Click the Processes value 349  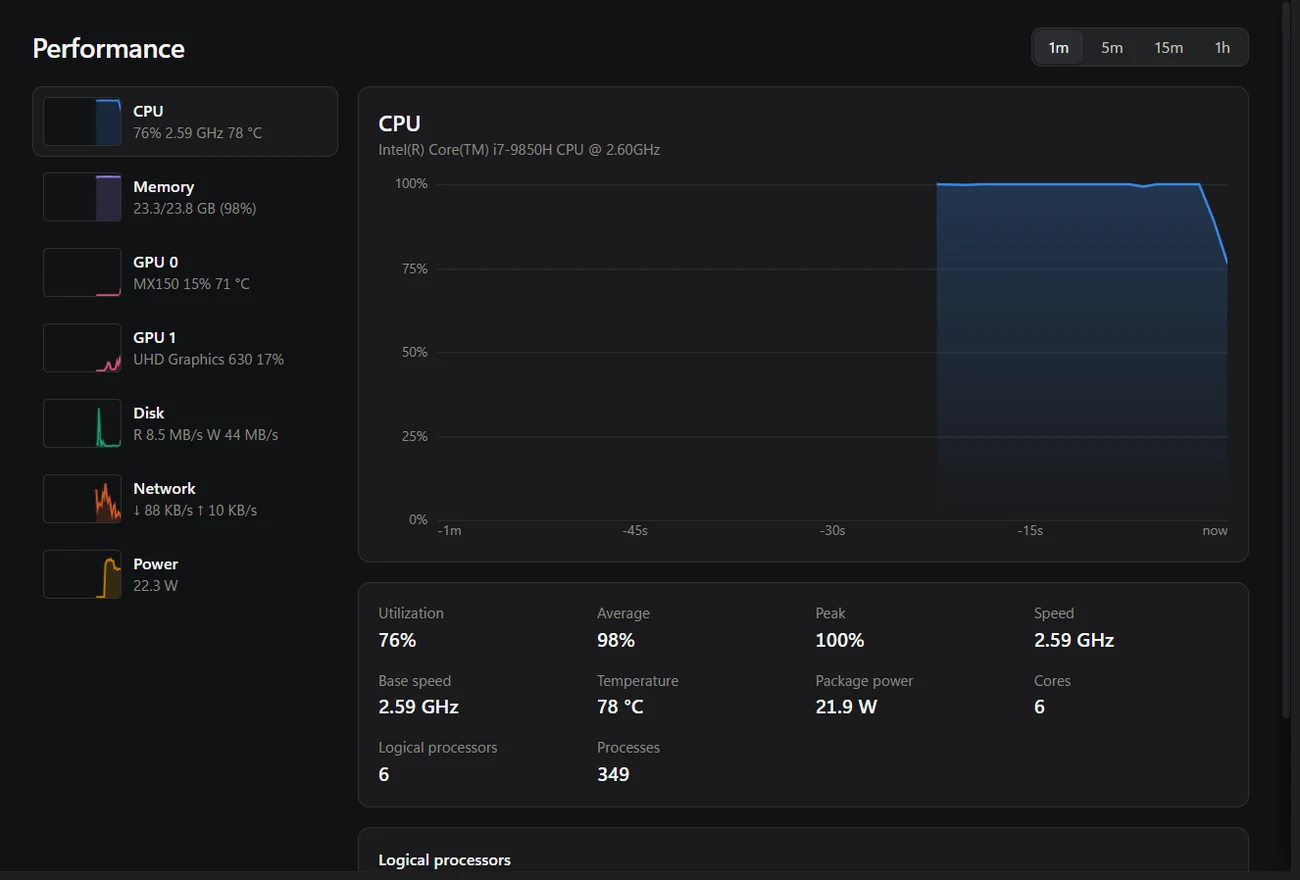(x=613, y=774)
